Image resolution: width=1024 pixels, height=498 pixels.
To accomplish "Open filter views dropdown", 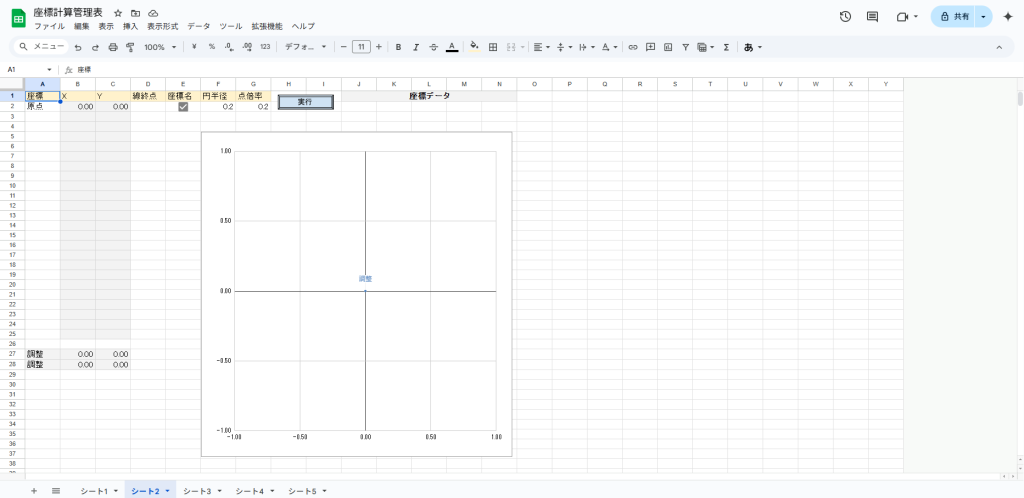I will [x=705, y=47].
